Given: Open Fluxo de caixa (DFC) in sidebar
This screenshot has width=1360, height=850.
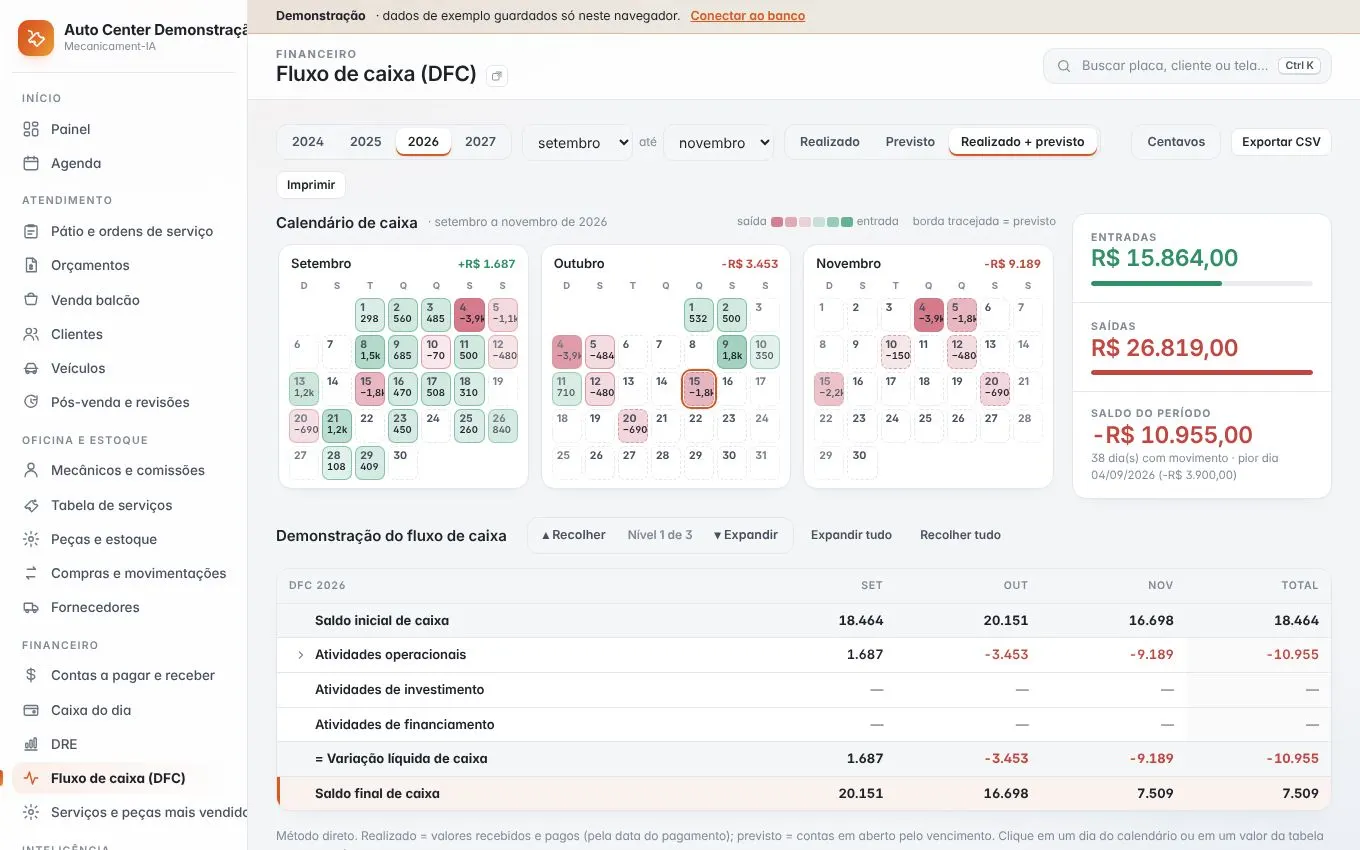Looking at the screenshot, I should [125, 778].
